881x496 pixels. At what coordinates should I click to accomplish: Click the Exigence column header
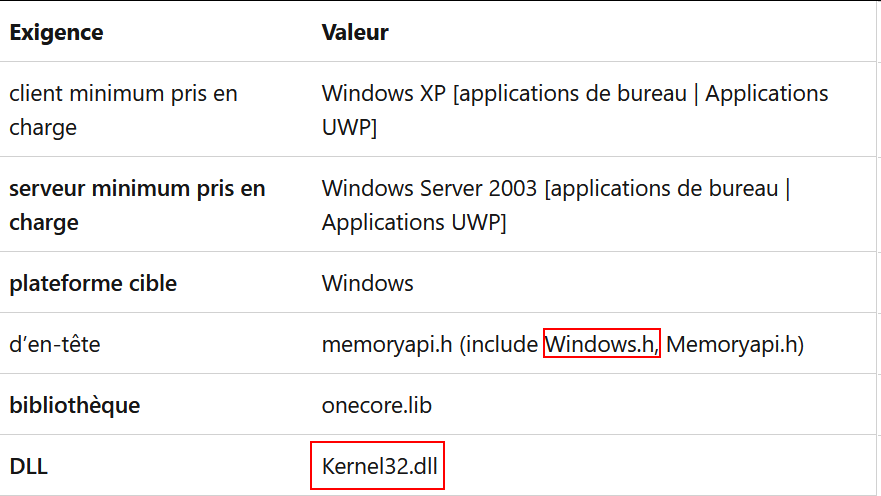[x=56, y=32]
